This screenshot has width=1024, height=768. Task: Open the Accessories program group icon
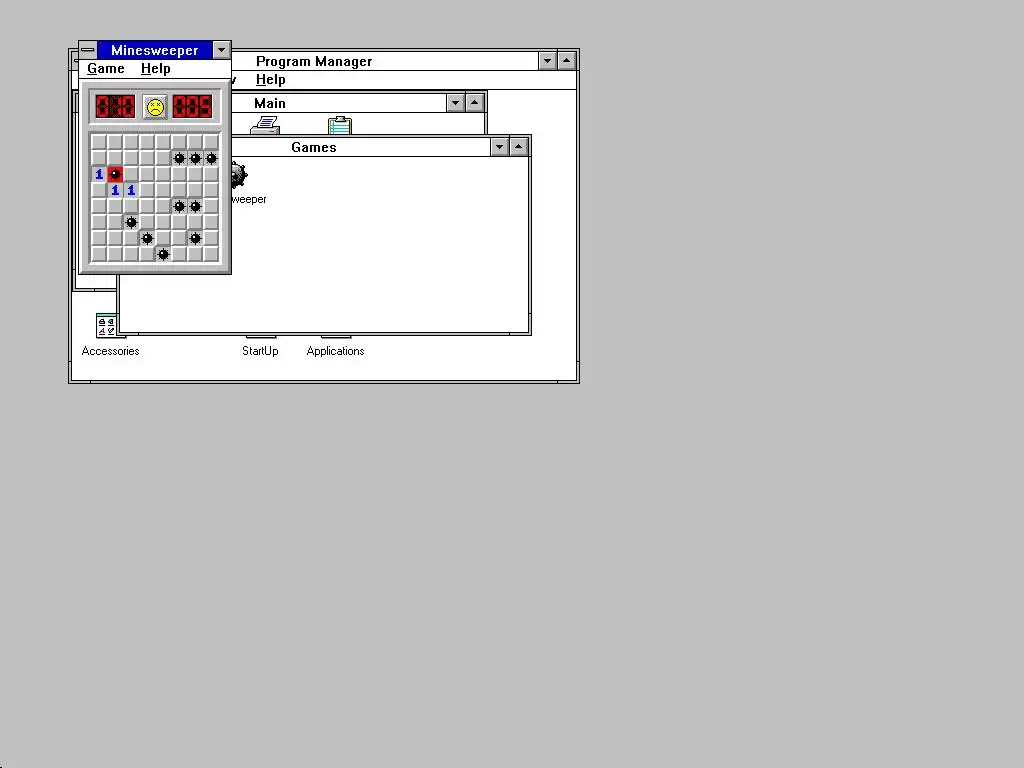tap(106, 326)
